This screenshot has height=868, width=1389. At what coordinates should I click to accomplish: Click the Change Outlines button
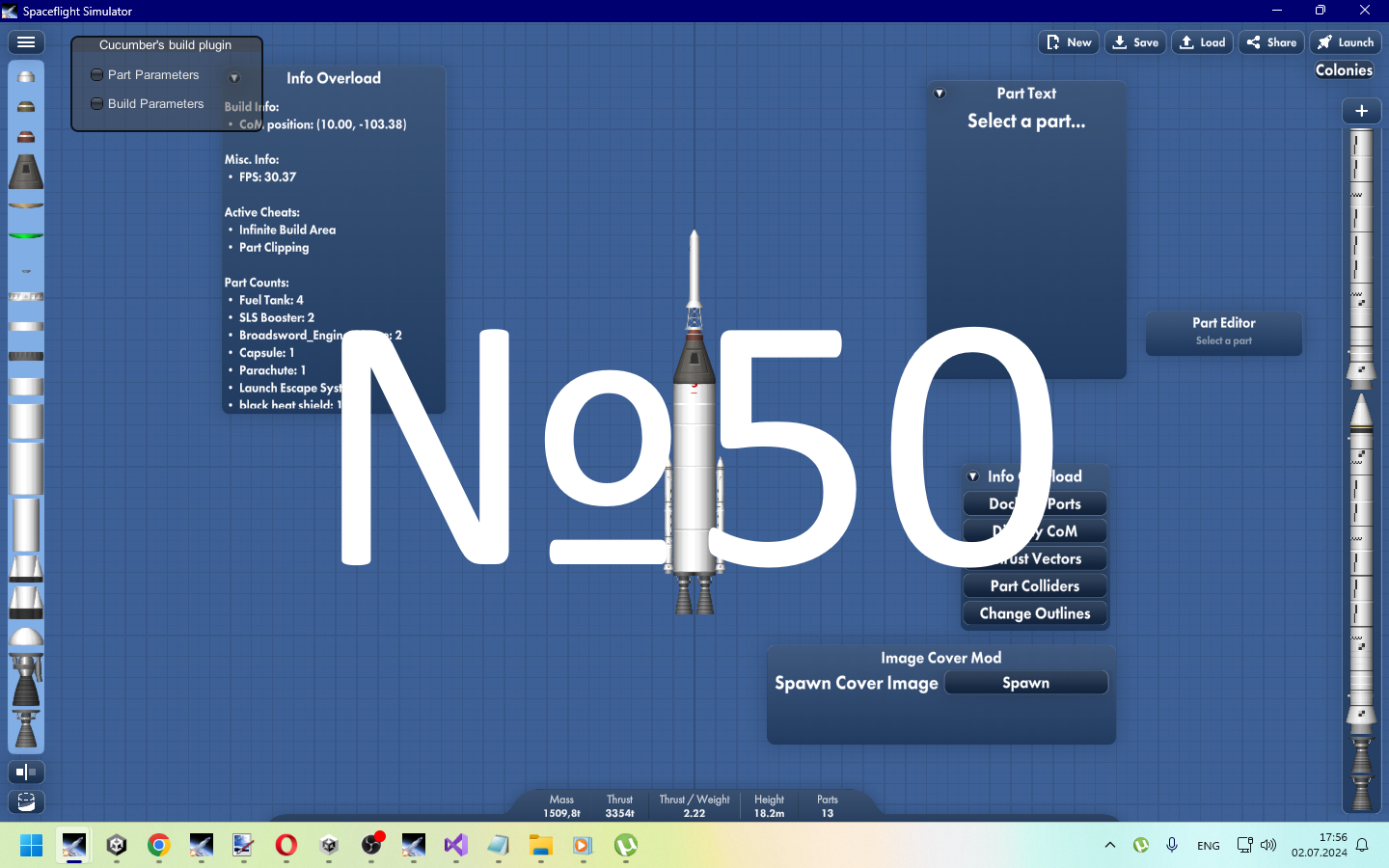click(x=1035, y=613)
